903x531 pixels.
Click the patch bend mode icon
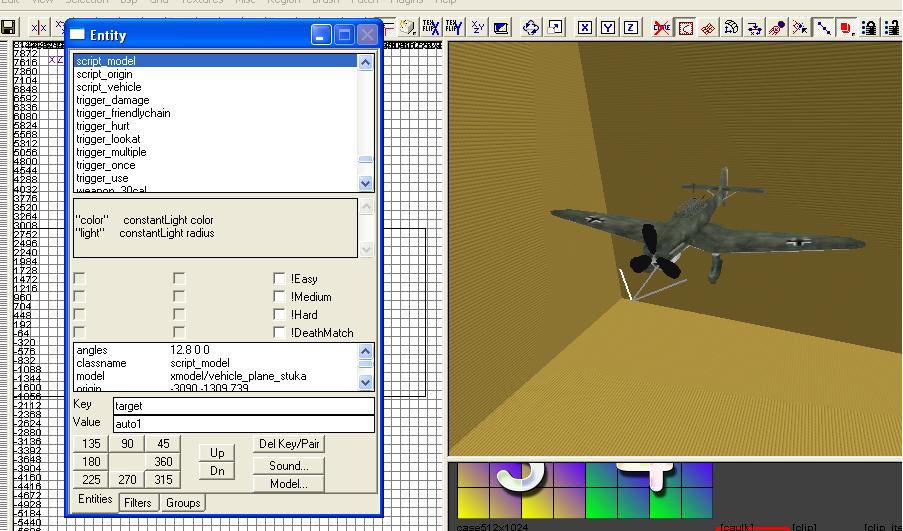[x=731, y=27]
